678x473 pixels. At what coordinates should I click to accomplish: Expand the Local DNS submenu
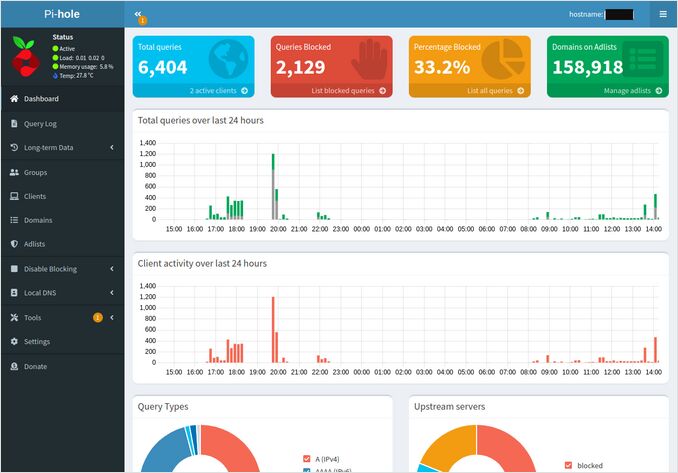(111, 293)
